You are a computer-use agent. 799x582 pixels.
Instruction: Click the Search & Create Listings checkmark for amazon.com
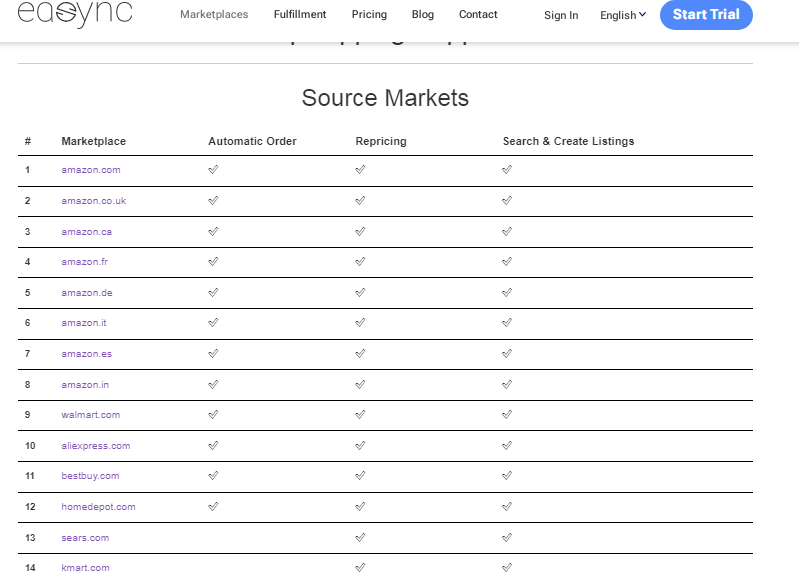[507, 169]
